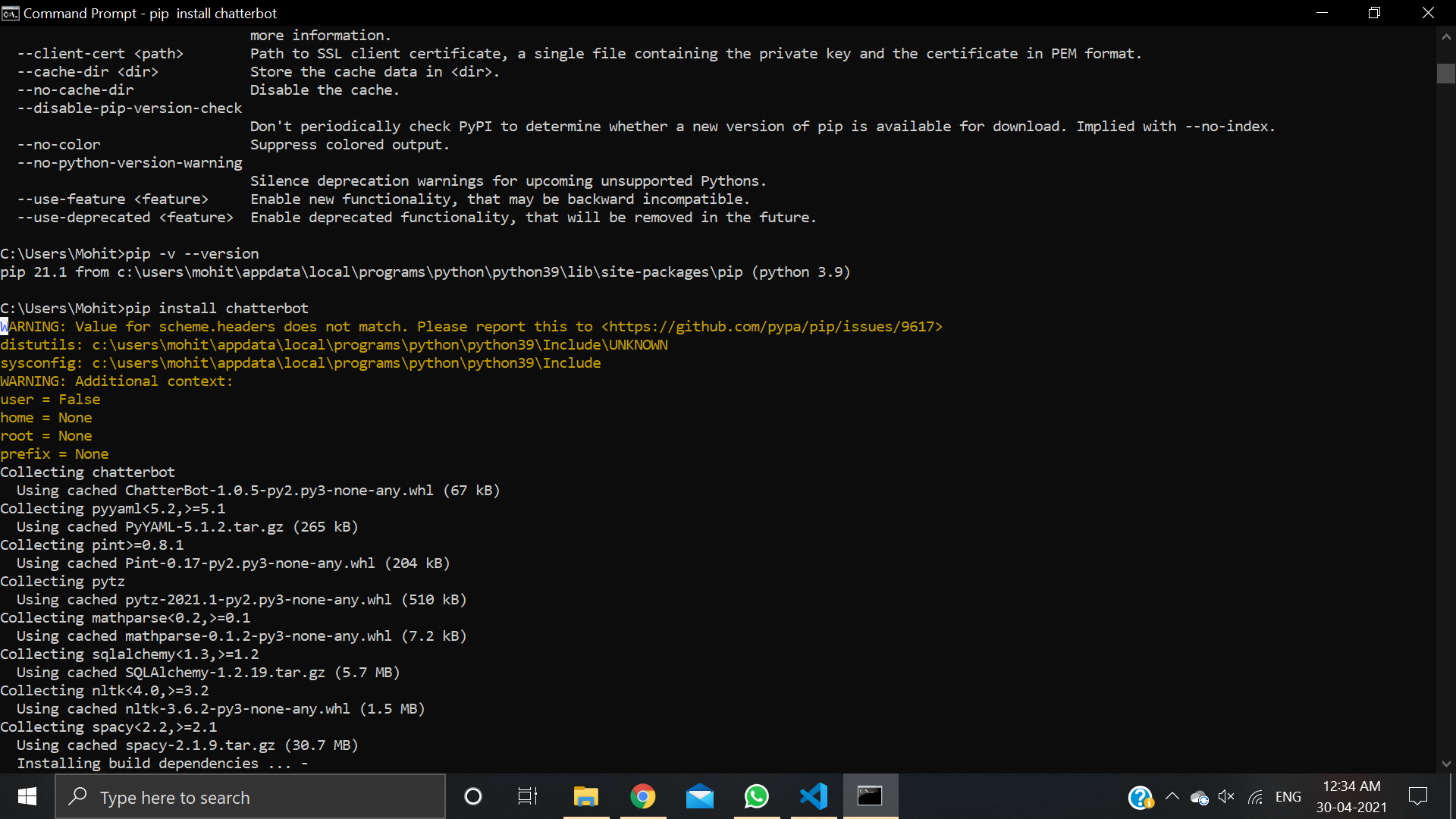Open Task View
1456x819 pixels.
click(527, 796)
